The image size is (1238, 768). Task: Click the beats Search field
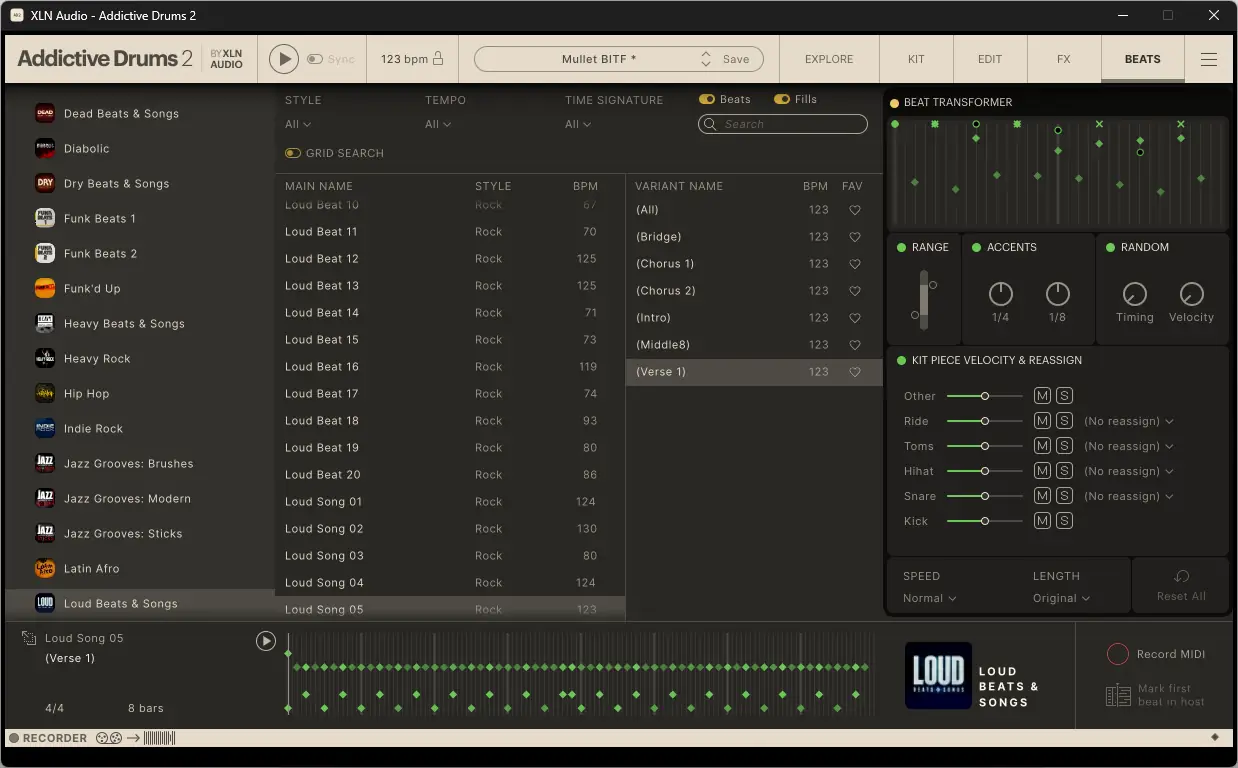[783, 124]
